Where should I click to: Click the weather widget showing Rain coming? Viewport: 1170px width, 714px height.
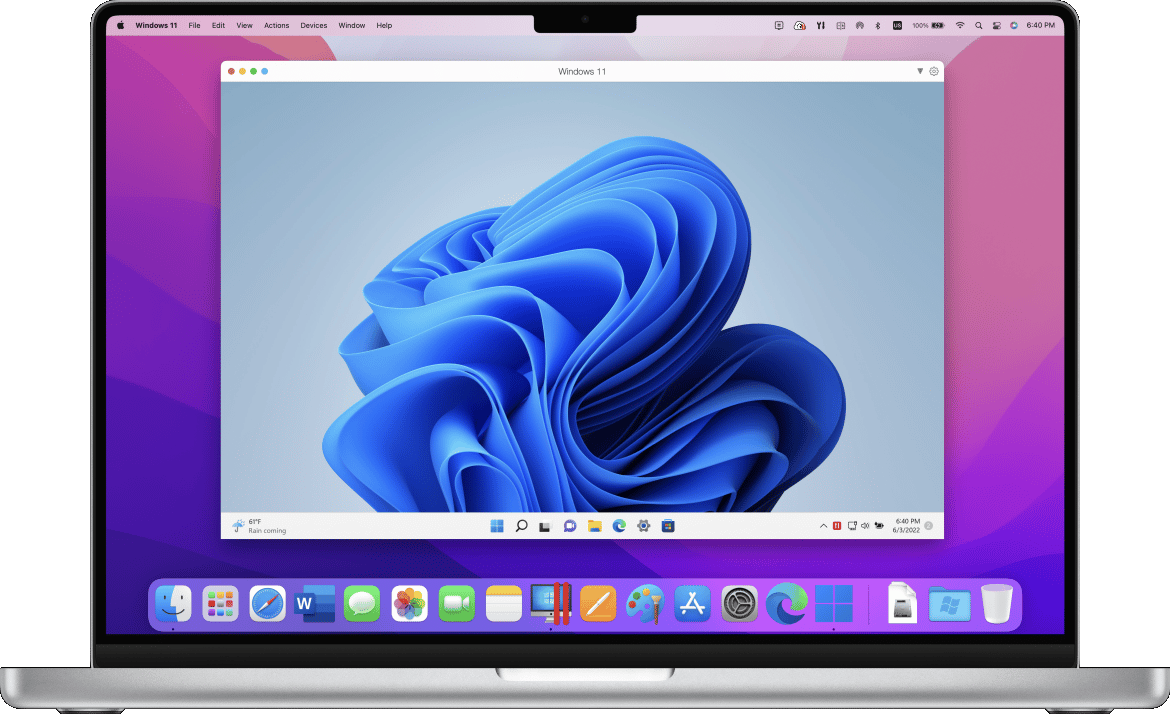coord(258,525)
